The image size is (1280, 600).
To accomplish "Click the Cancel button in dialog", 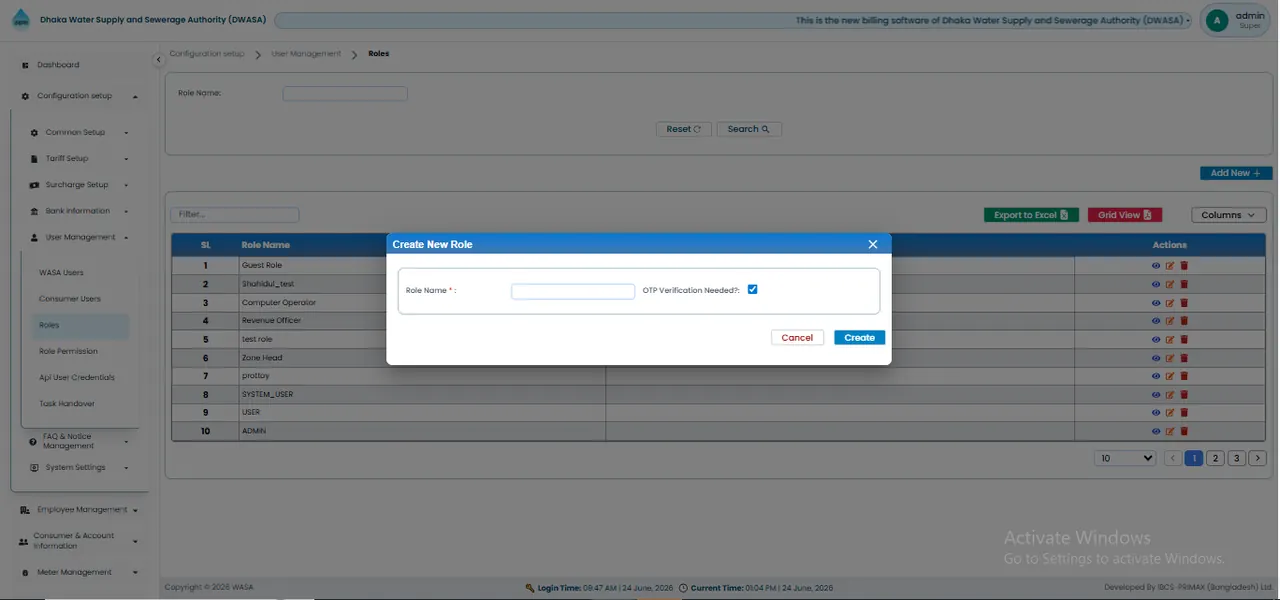I will click(797, 338).
